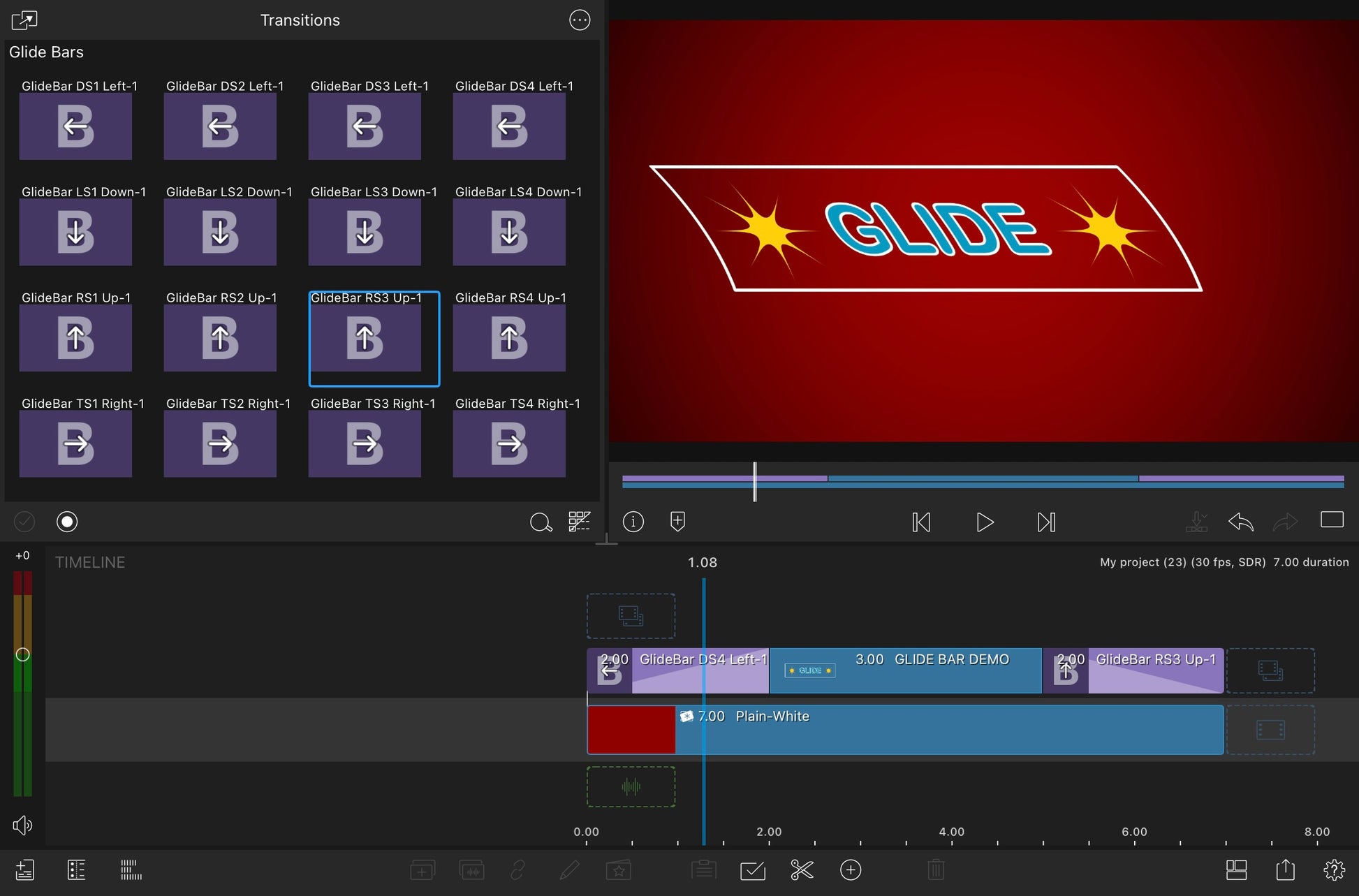The height and width of the screenshot is (896, 1359).
Task: Click the add marker shield icon
Action: coord(677,522)
